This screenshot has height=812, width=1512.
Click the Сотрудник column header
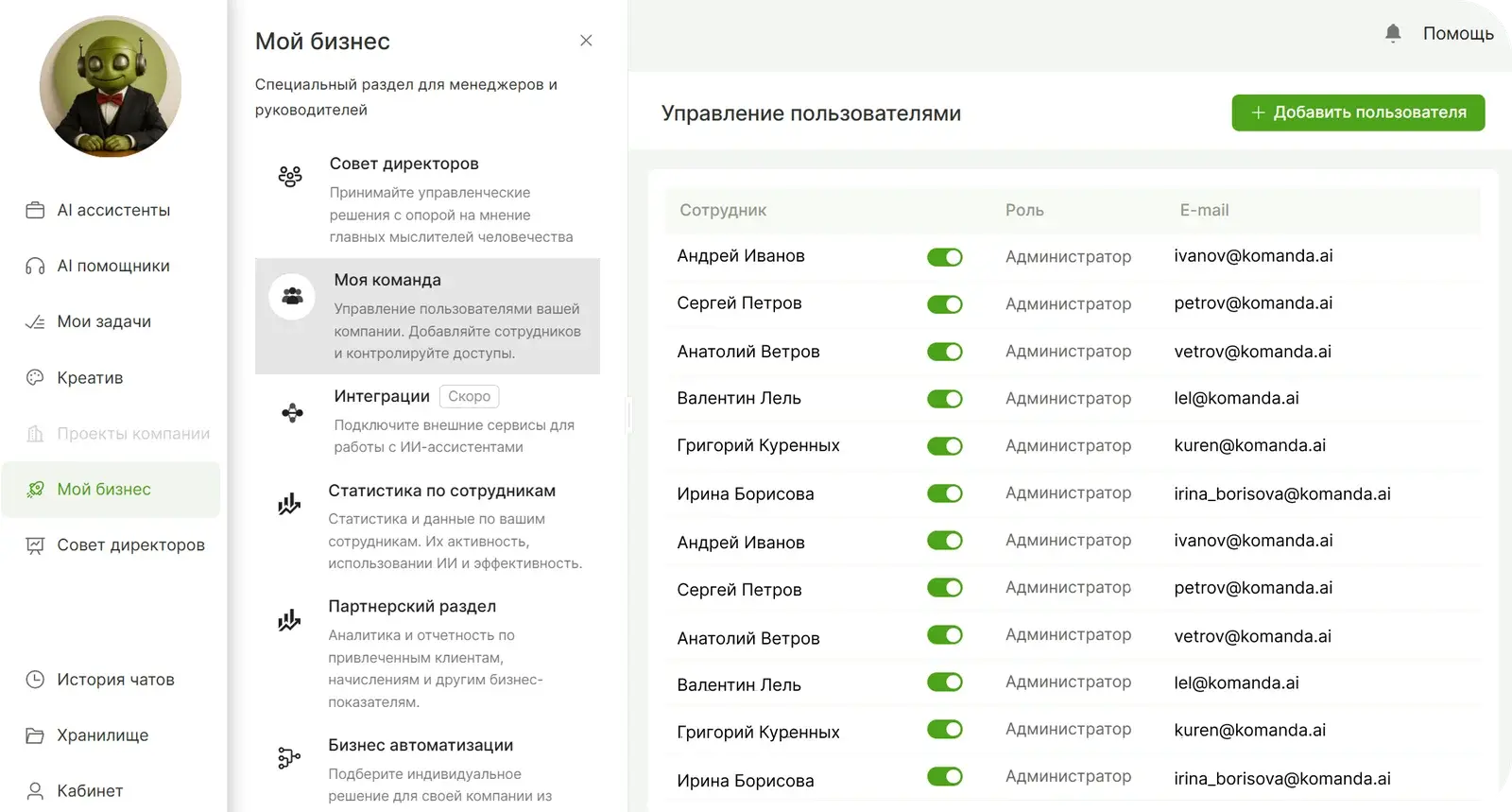click(723, 210)
